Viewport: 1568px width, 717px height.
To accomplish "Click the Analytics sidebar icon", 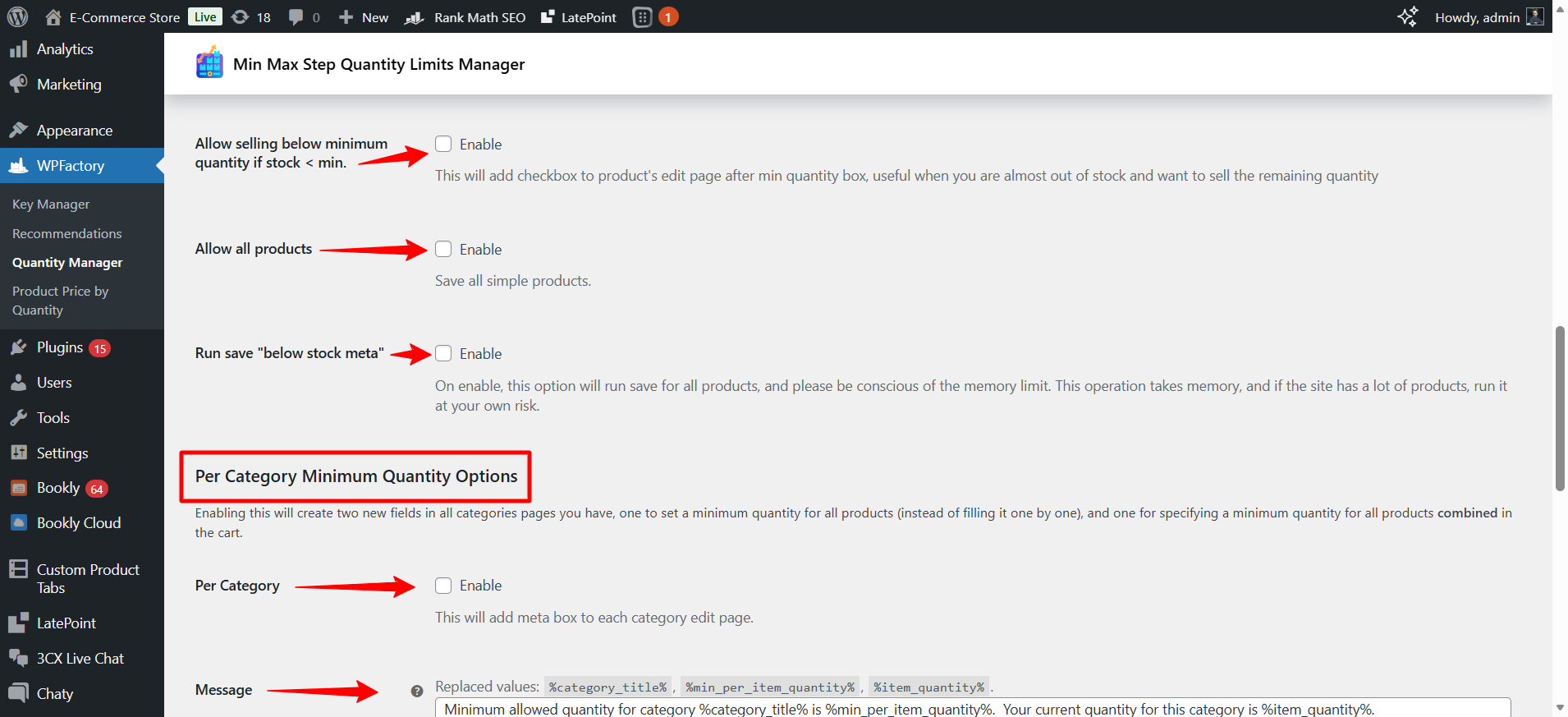I will [18, 49].
